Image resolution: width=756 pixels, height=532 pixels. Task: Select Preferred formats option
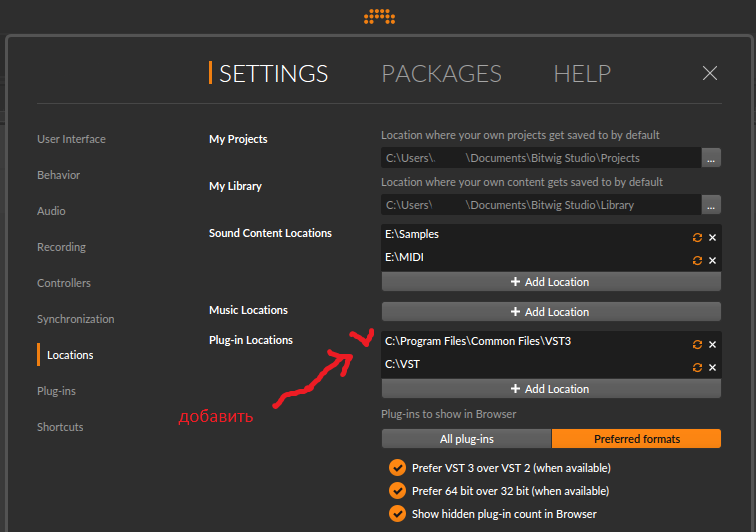636,439
